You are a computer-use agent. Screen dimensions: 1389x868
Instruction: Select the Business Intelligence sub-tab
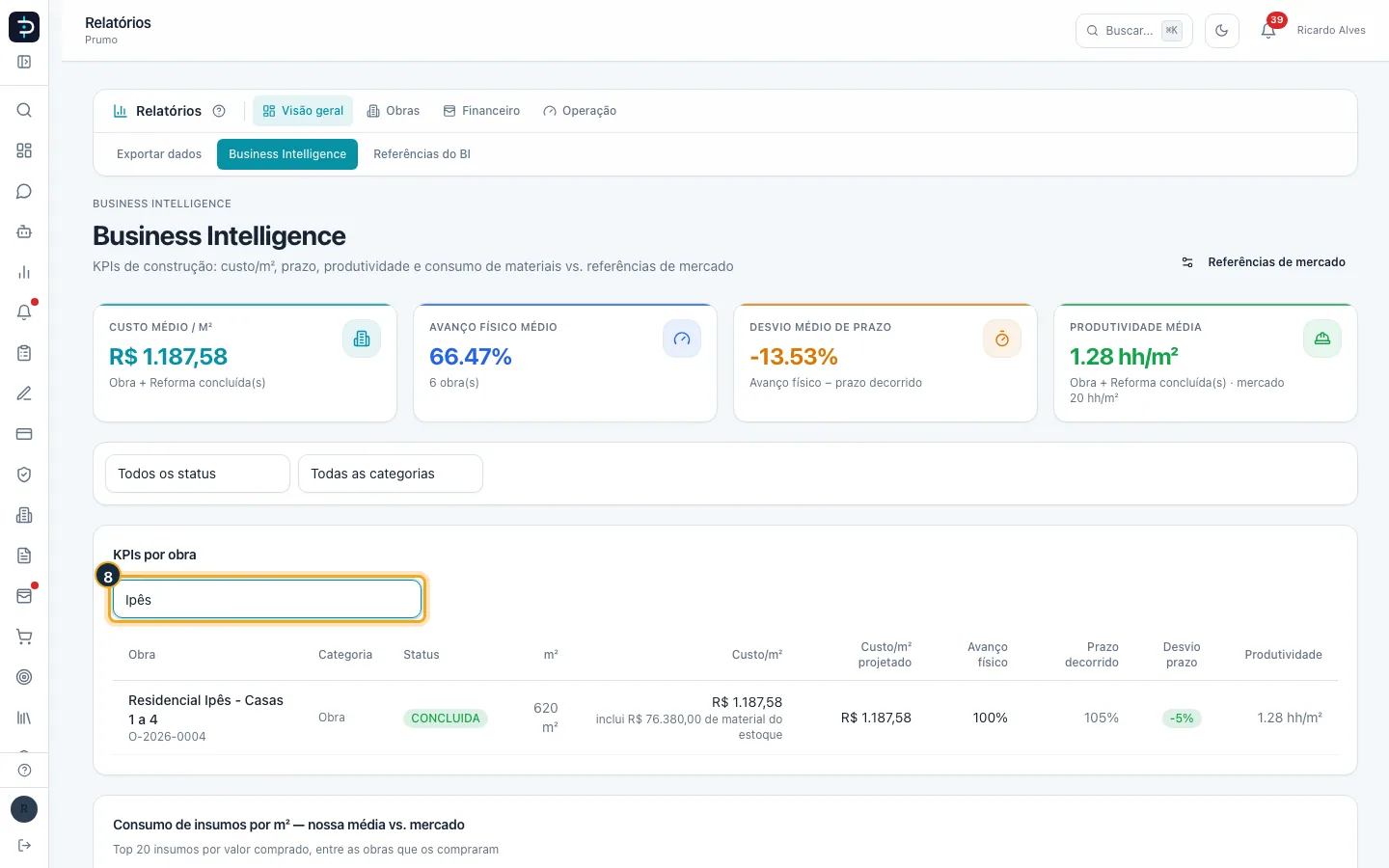(x=287, y=154)
